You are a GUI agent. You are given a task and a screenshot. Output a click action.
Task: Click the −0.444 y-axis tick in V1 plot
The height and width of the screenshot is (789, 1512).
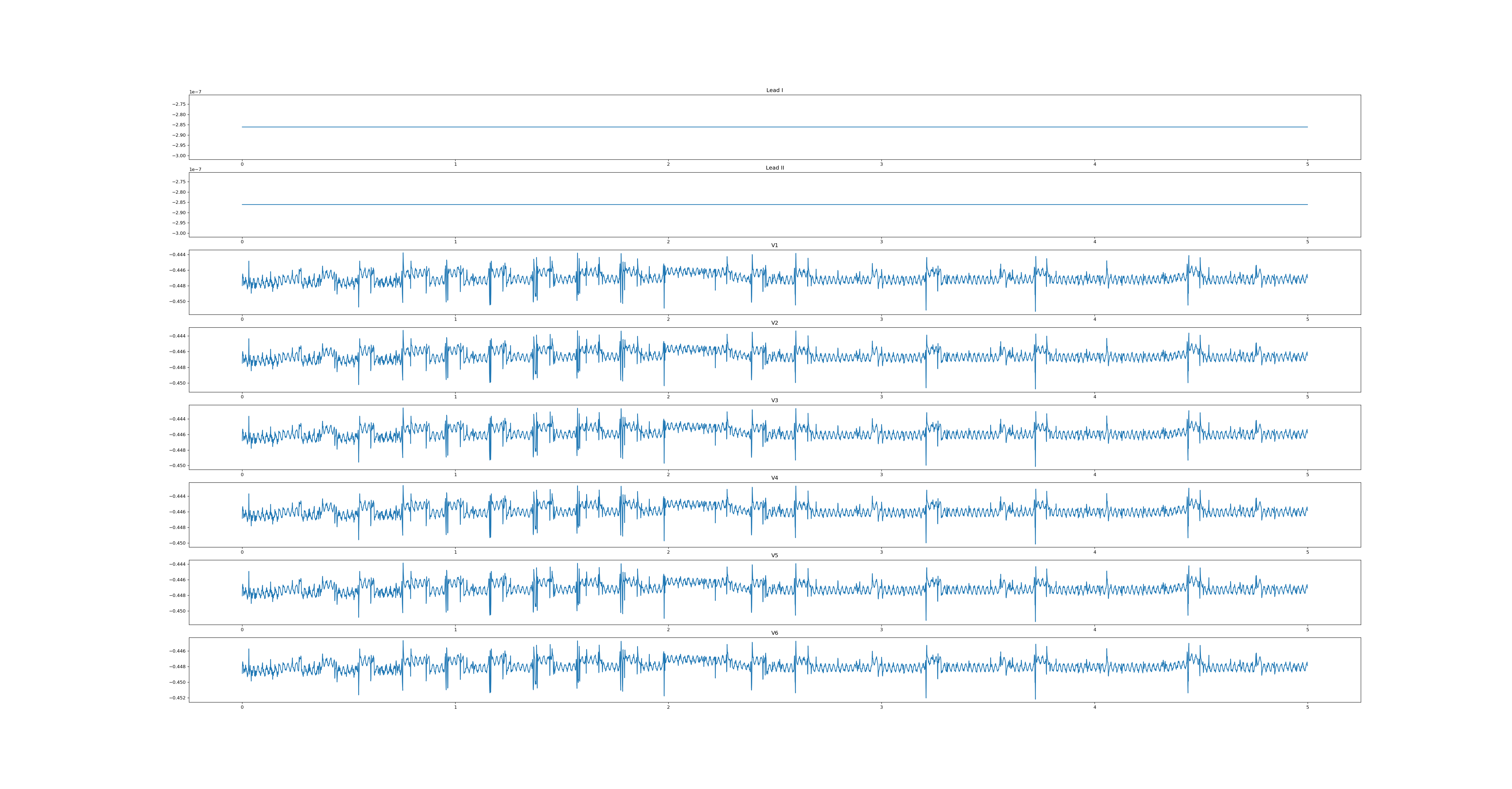178,255
